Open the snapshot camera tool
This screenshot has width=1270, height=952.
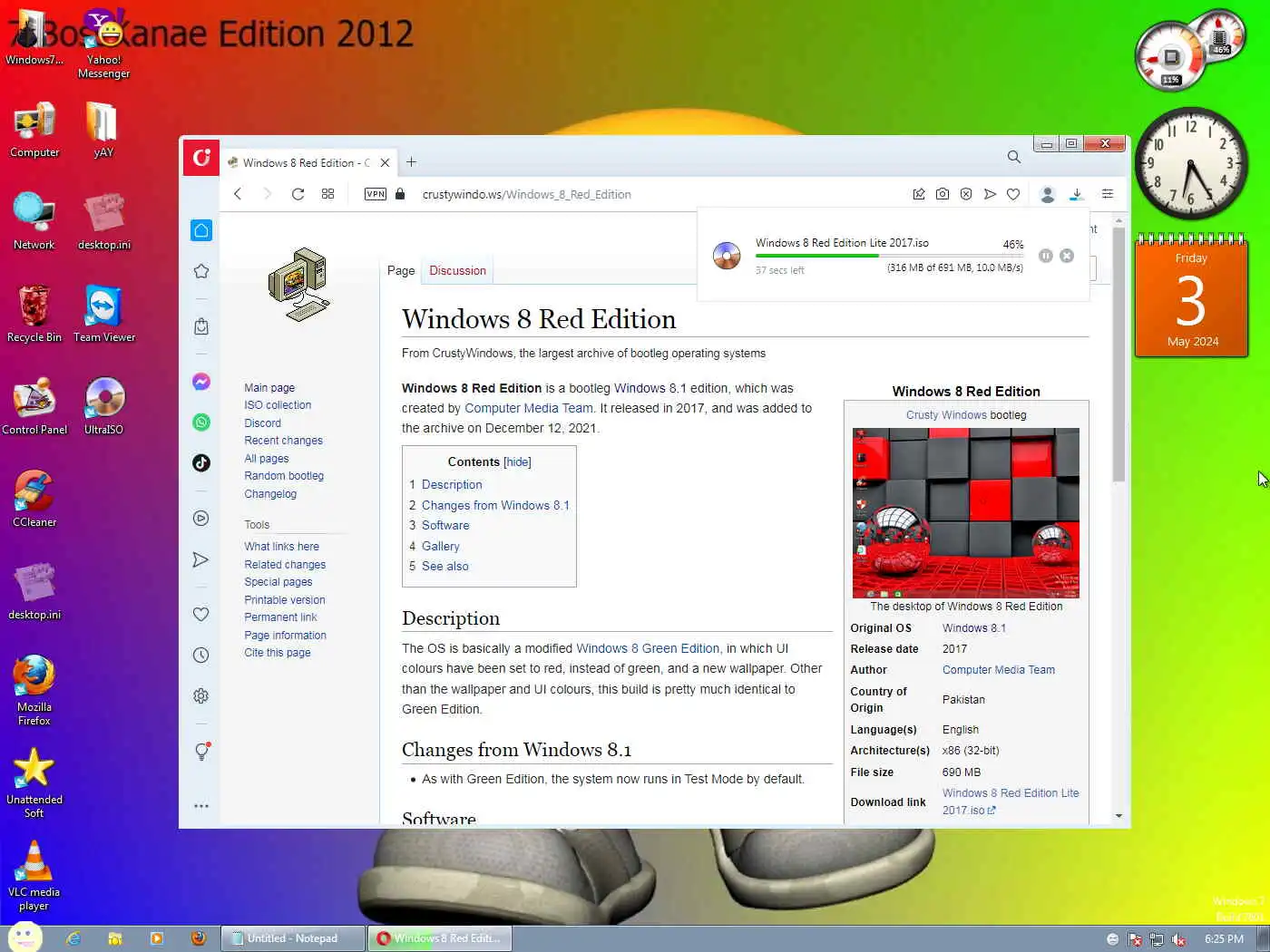click(x=943, y=194)
